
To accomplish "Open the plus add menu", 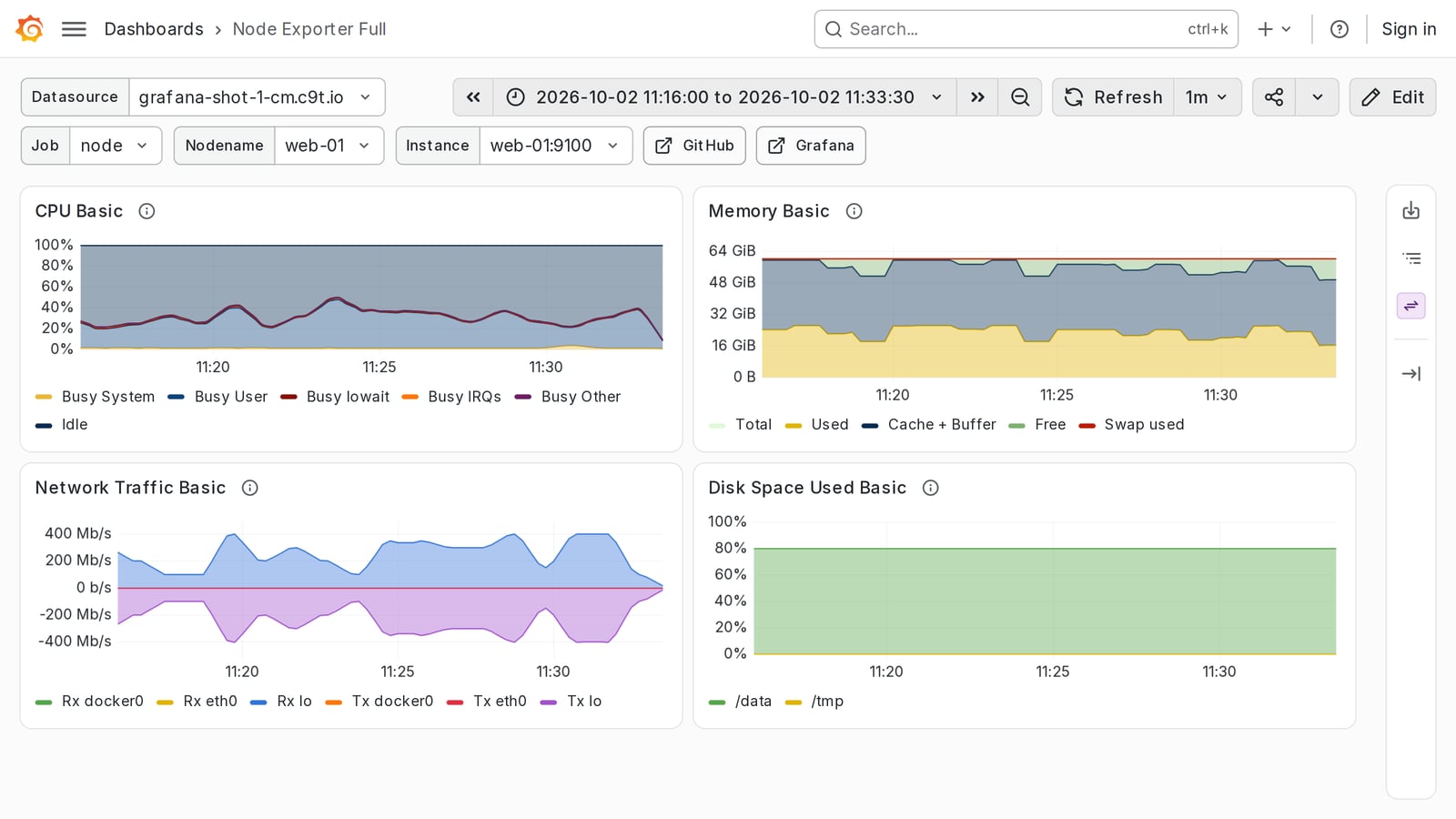I will click(1274, 29).
